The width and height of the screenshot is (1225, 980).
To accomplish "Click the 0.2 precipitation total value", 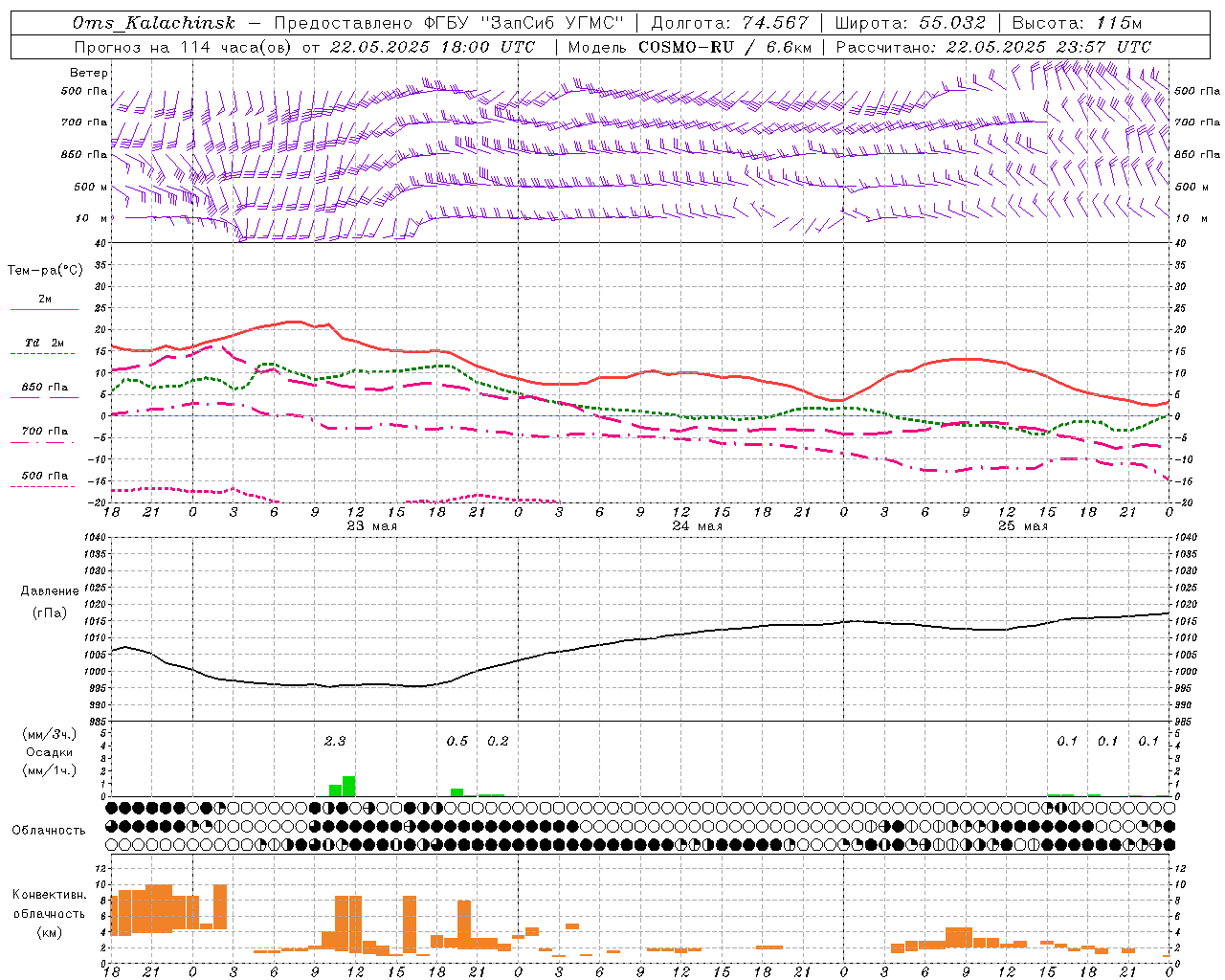I will click(498, 741).
